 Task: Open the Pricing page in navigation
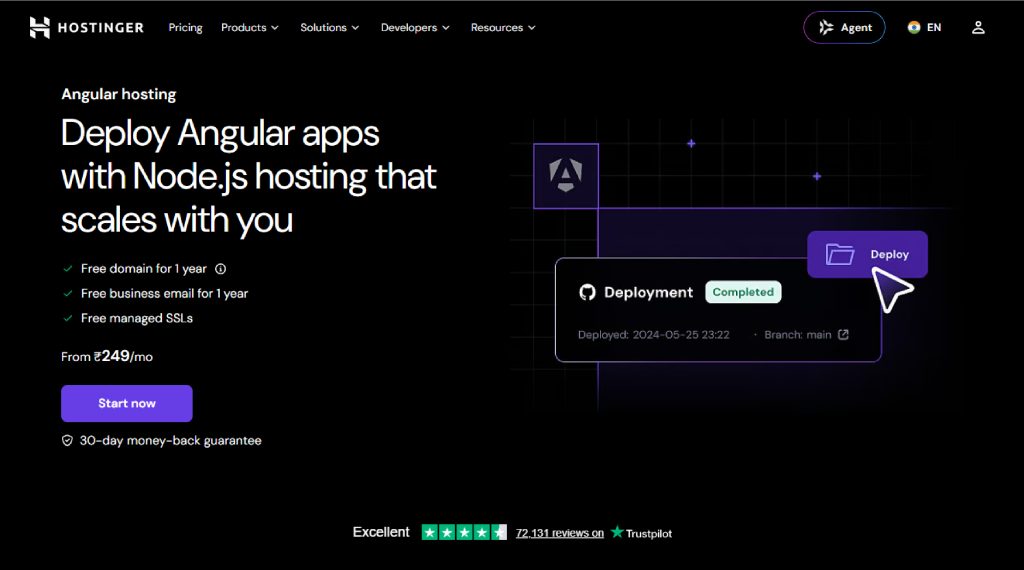[185, 27]
